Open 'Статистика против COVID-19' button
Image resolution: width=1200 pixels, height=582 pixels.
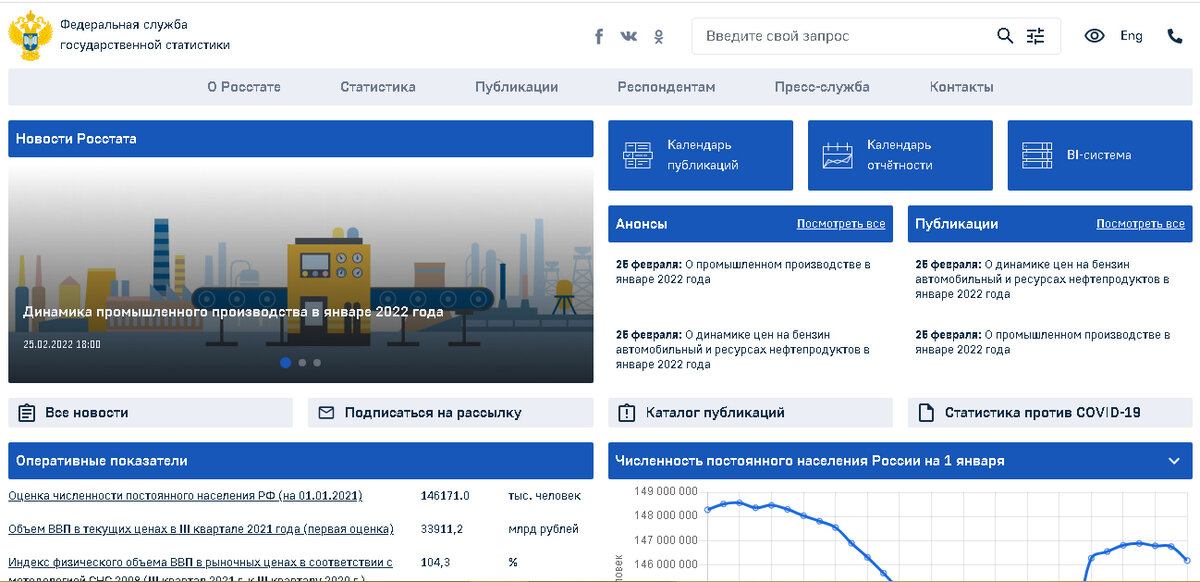pyautogui.click(x=1050, y=412)
